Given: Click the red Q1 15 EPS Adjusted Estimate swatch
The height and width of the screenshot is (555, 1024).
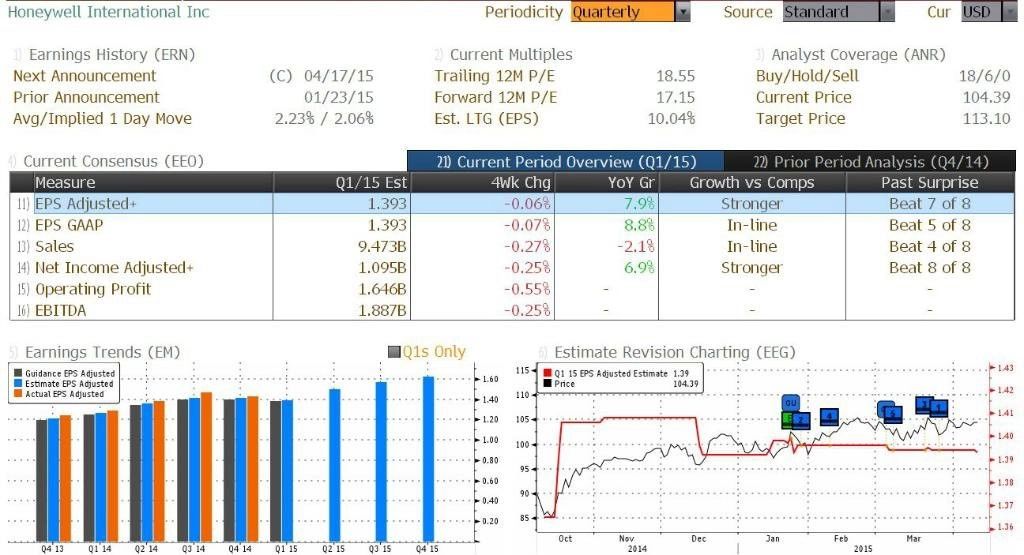Looking at the screenshot, I should (547, 373).
